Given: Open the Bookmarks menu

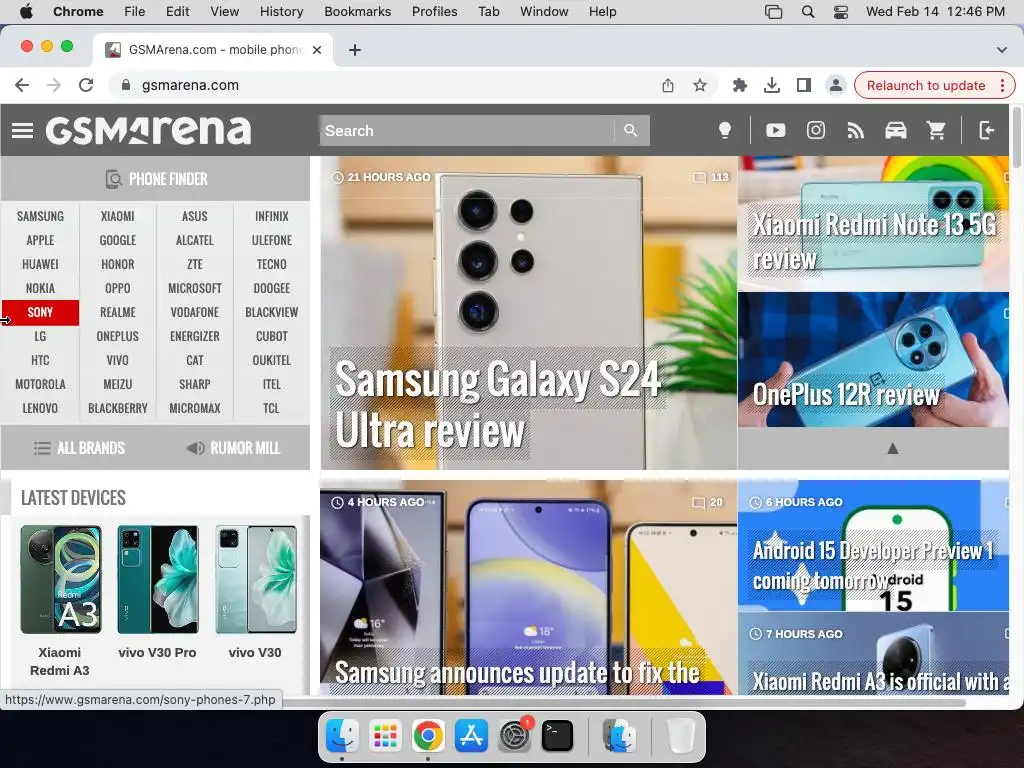Looking at the screenshot, I should [x=357, y=12].
